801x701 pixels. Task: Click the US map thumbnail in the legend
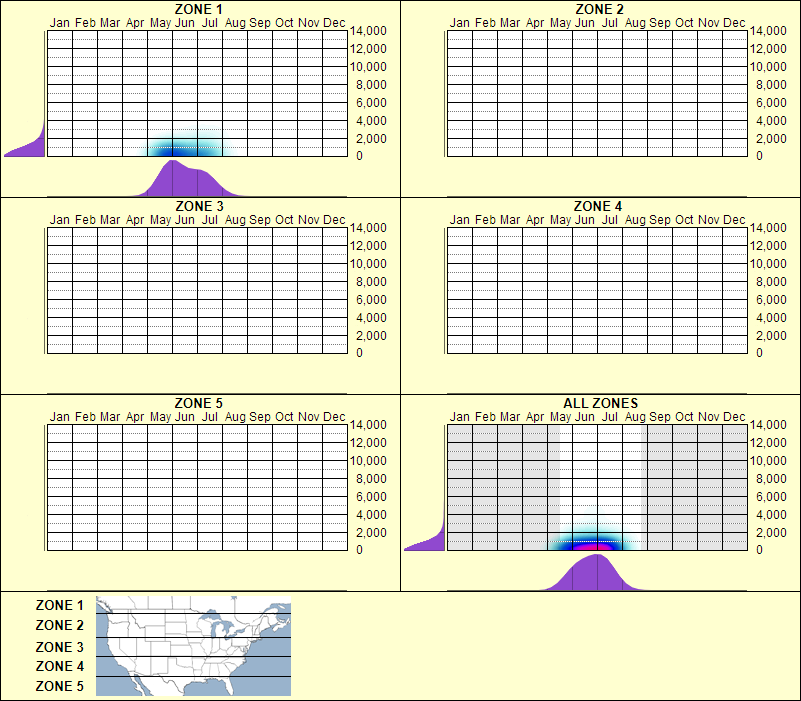coord(190,648)
